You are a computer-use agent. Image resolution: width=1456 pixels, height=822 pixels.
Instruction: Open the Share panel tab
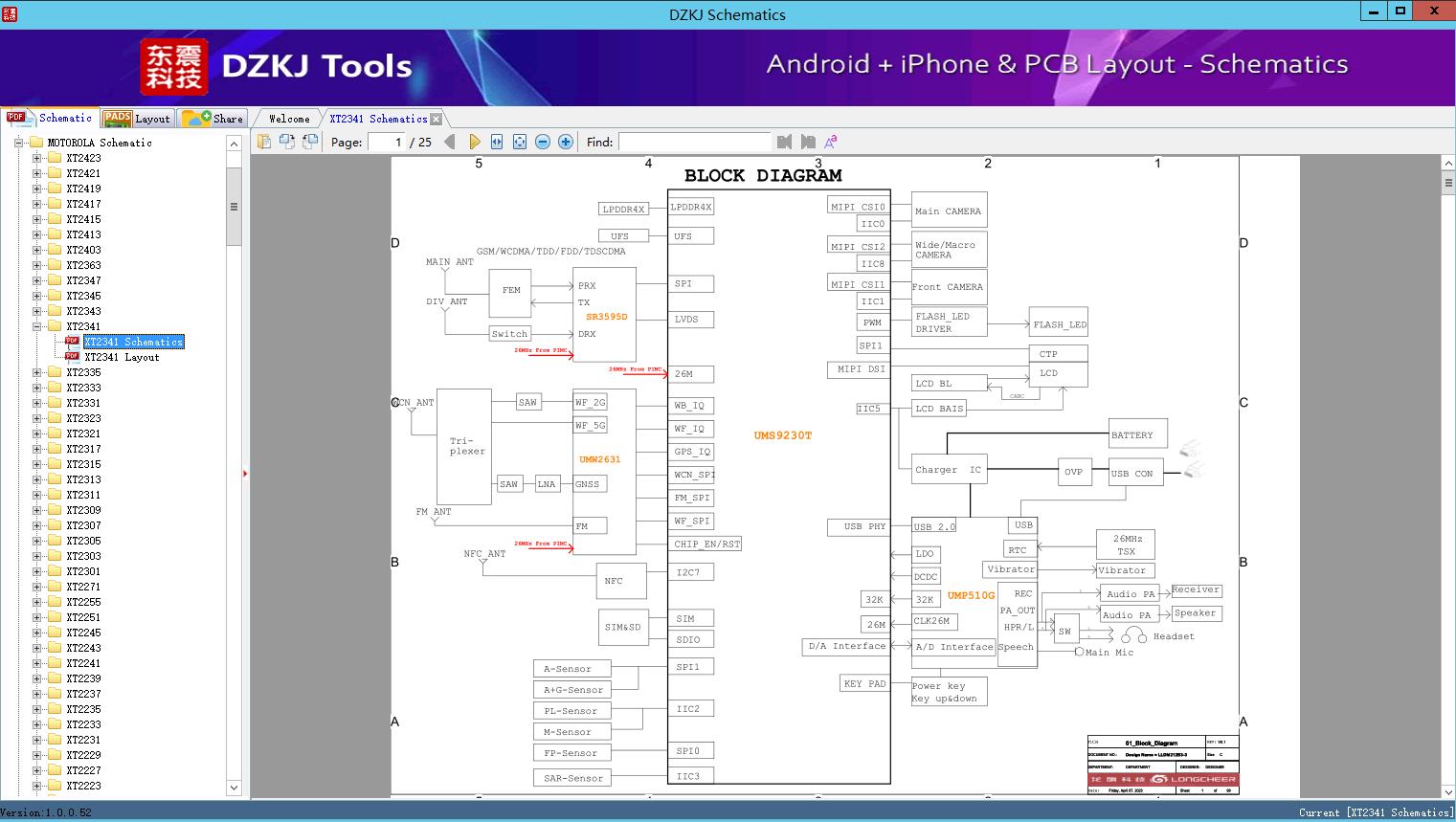pyautogui.click(x=213, y=118)
